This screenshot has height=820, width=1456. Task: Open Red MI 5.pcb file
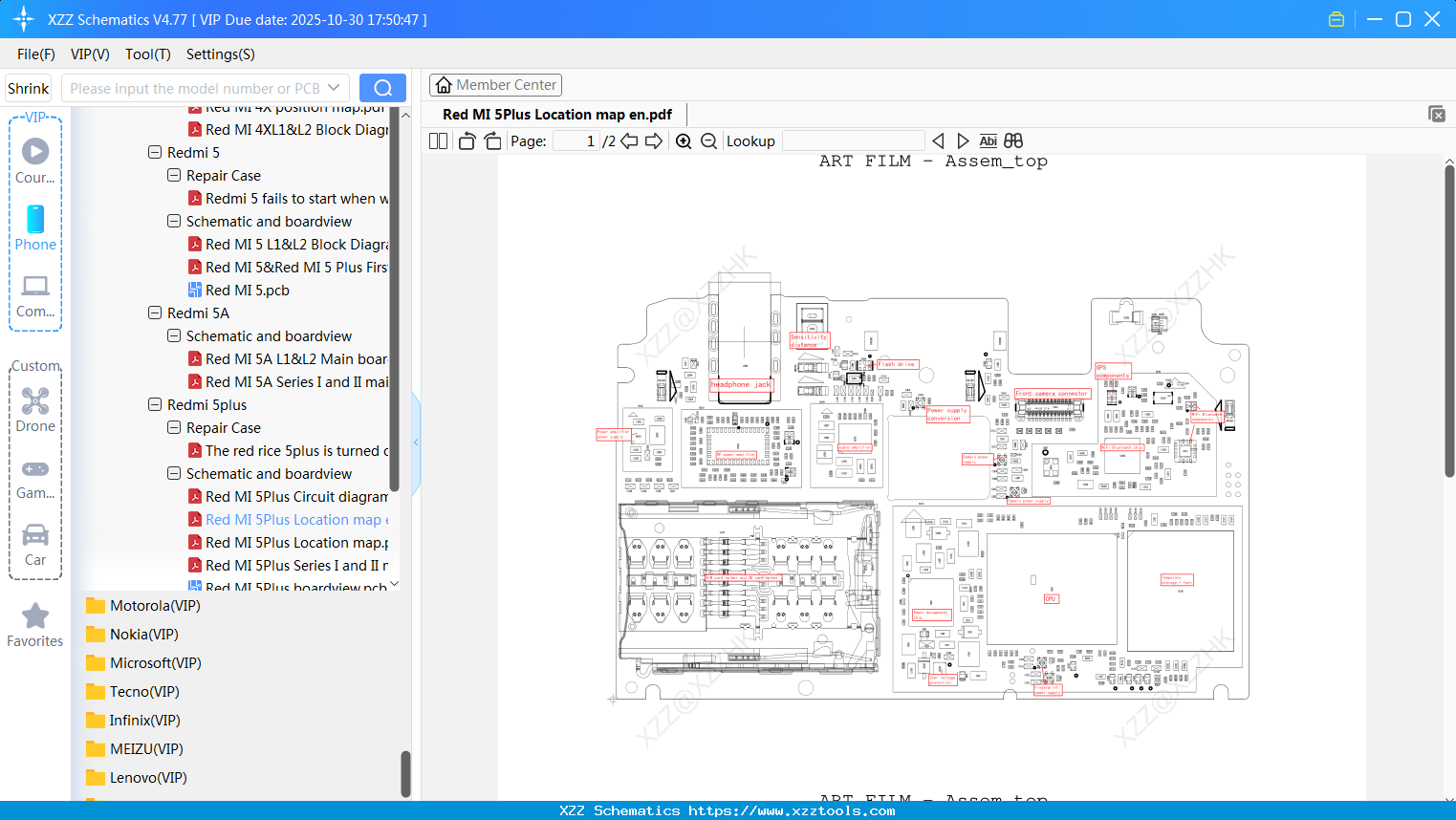[239, 291]
